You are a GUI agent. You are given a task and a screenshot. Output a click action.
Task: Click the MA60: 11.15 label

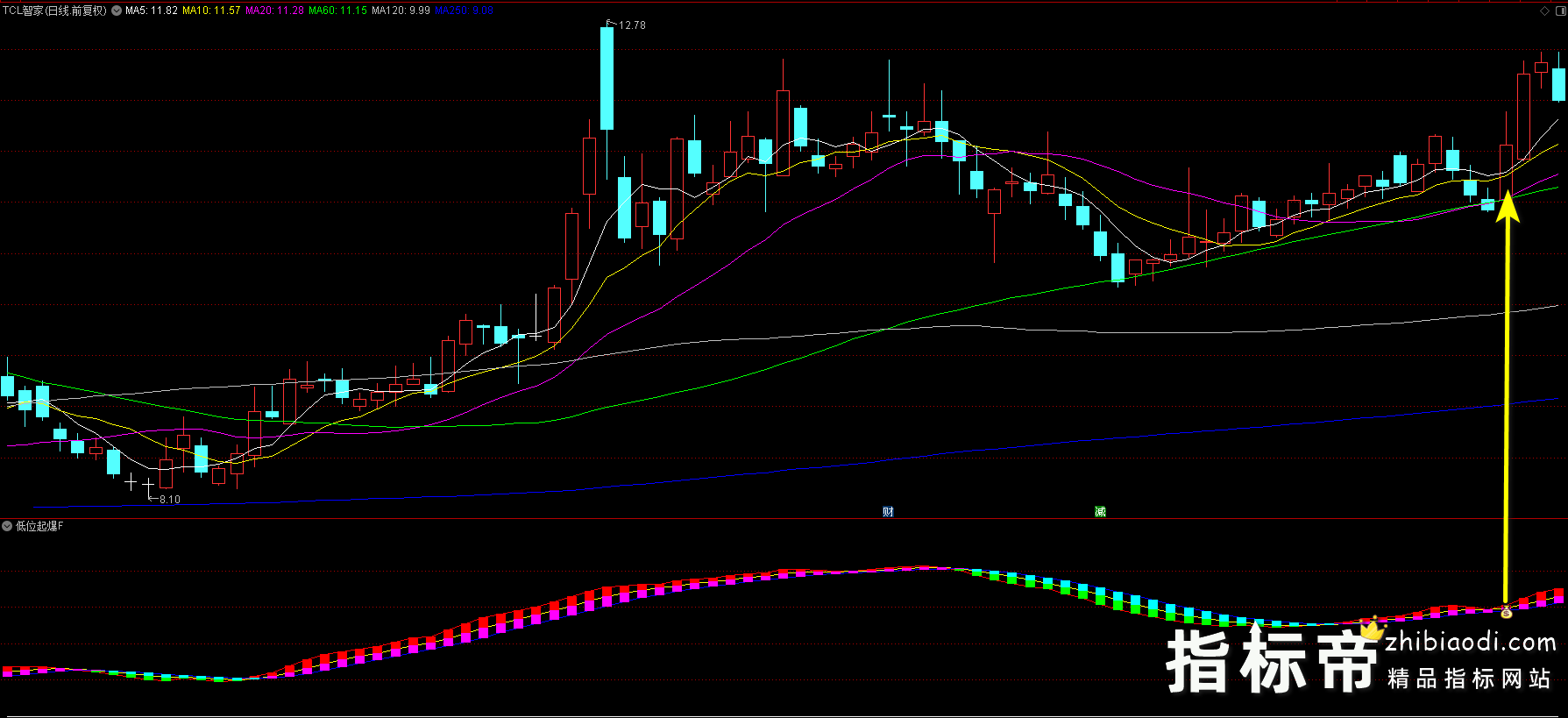(337, 11)
